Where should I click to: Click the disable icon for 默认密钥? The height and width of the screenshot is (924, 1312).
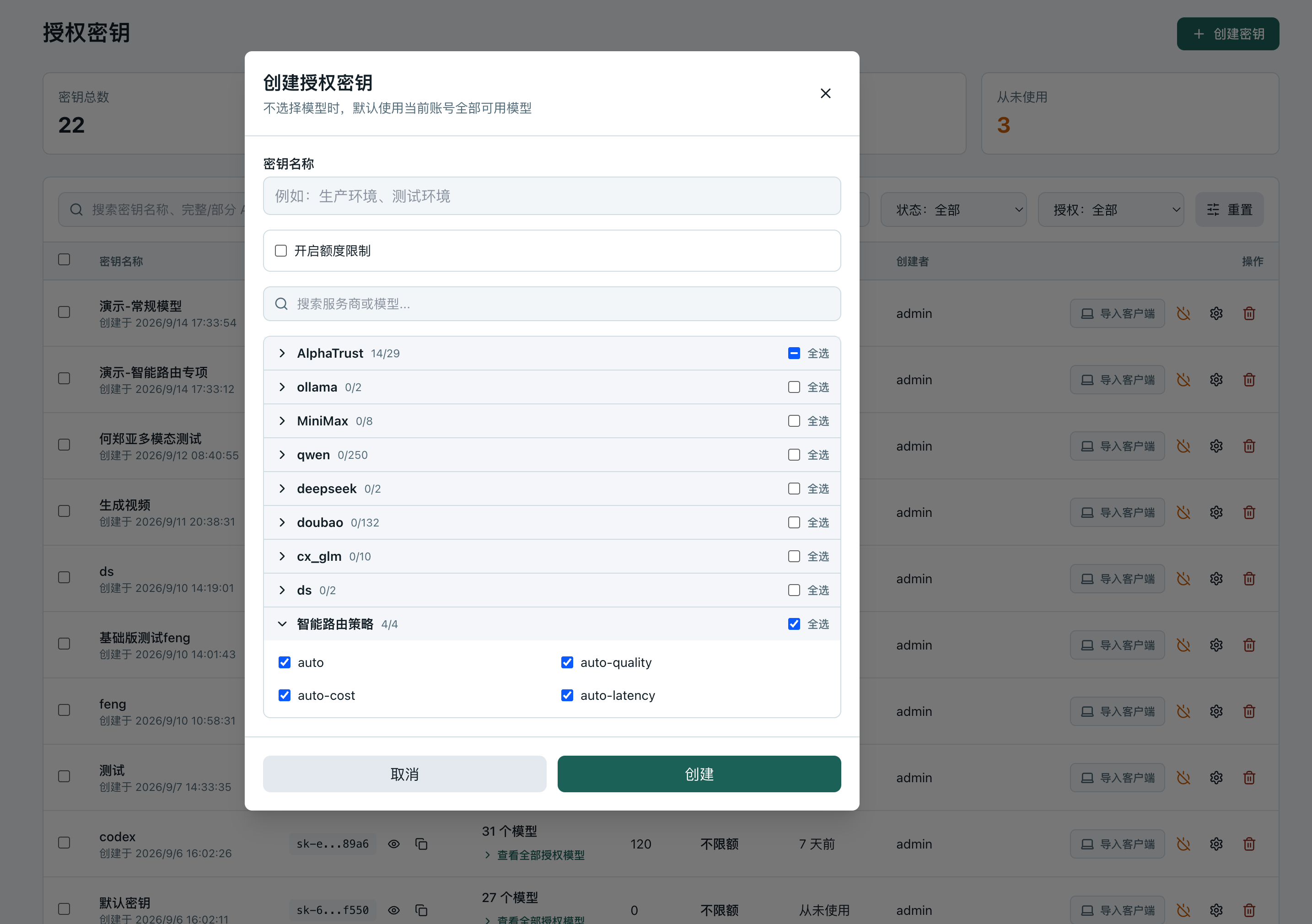pos(1183,910)
